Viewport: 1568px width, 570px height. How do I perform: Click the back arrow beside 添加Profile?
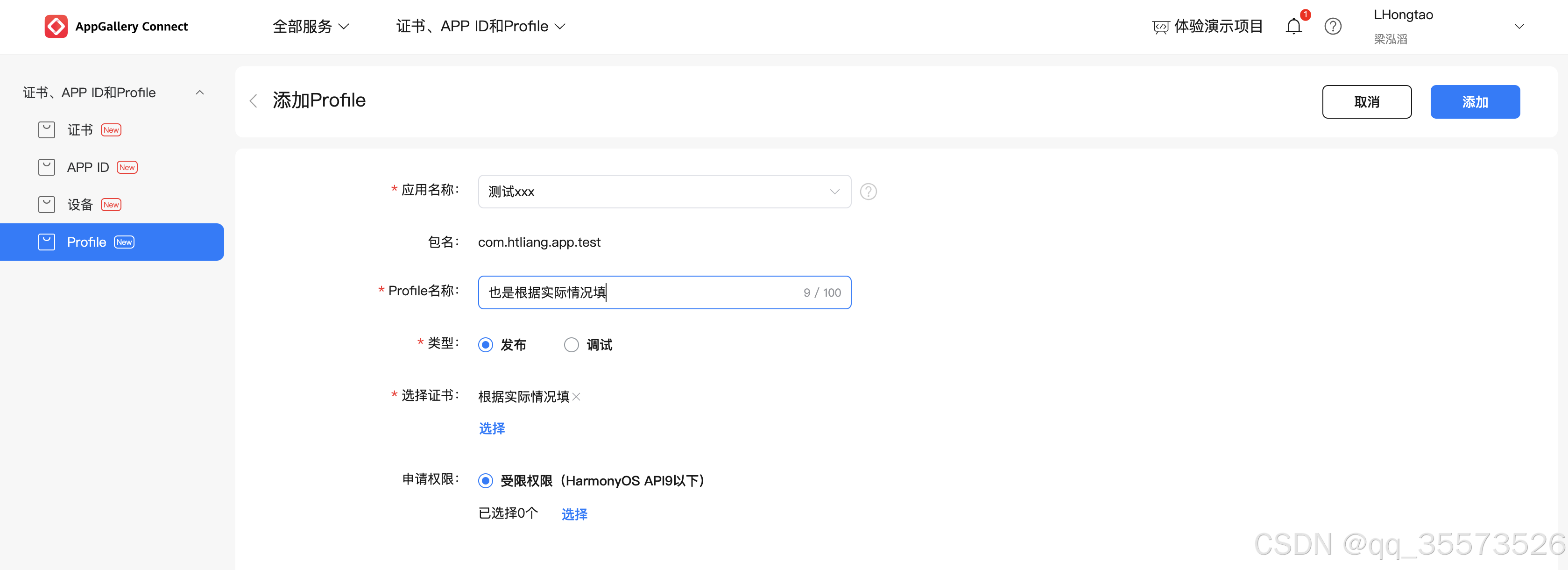(254, 100)
